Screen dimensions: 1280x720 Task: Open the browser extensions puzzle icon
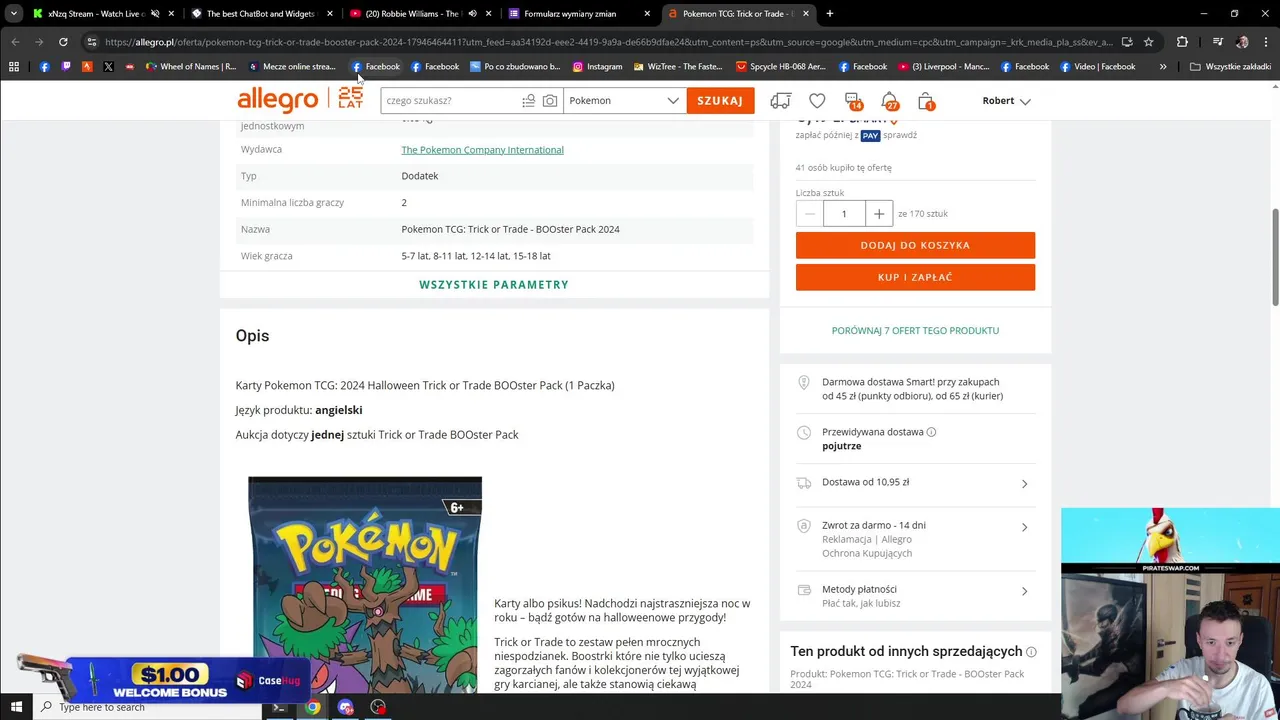pyautogui.click(x=1182, y=42)
